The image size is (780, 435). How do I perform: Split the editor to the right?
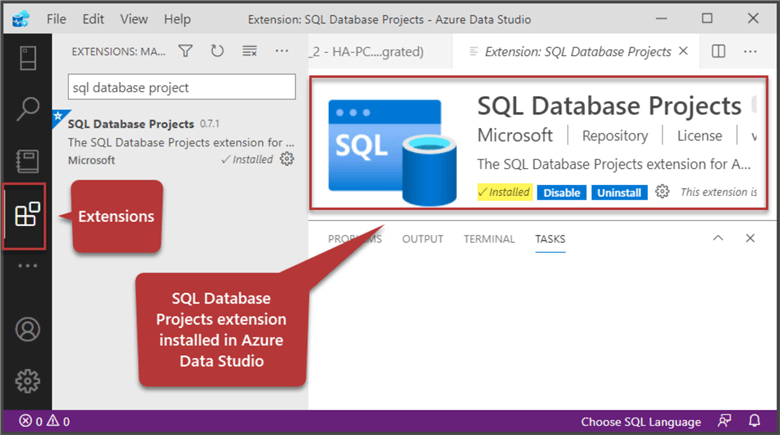tap(718, 51)
